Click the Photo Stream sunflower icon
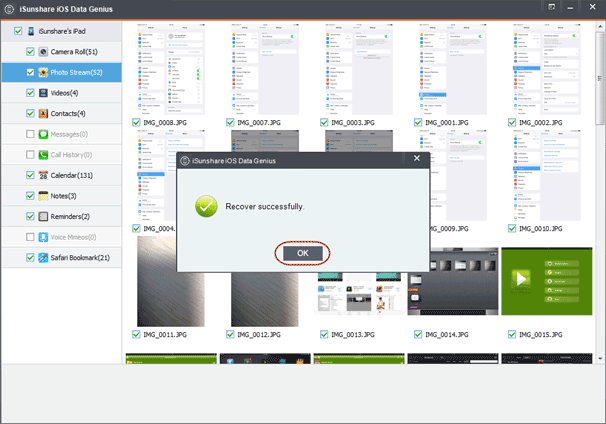The width and height of the screenshot is (606, 424). click(43, 72)
